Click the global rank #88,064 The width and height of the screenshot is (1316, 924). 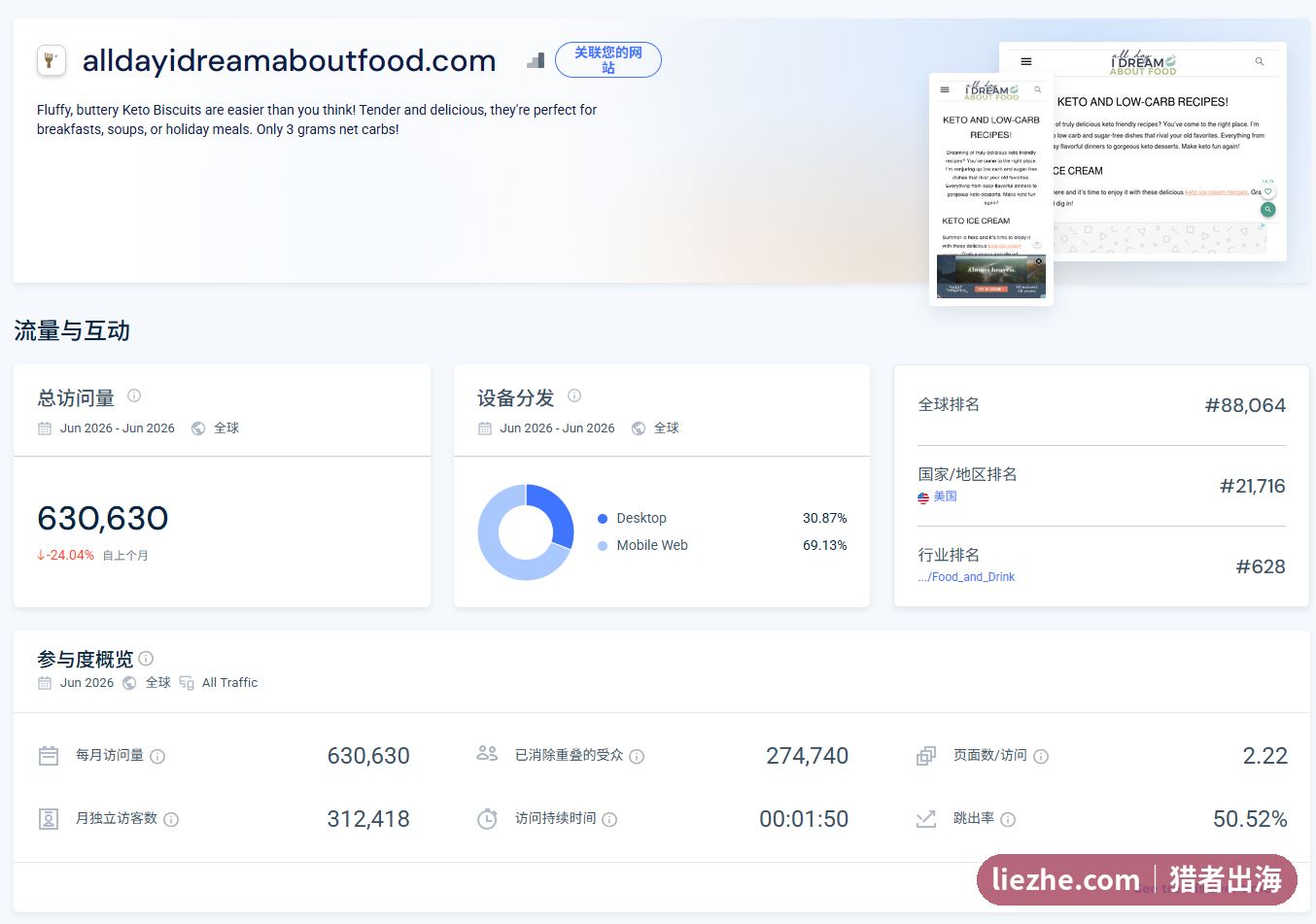[1245, 405]
